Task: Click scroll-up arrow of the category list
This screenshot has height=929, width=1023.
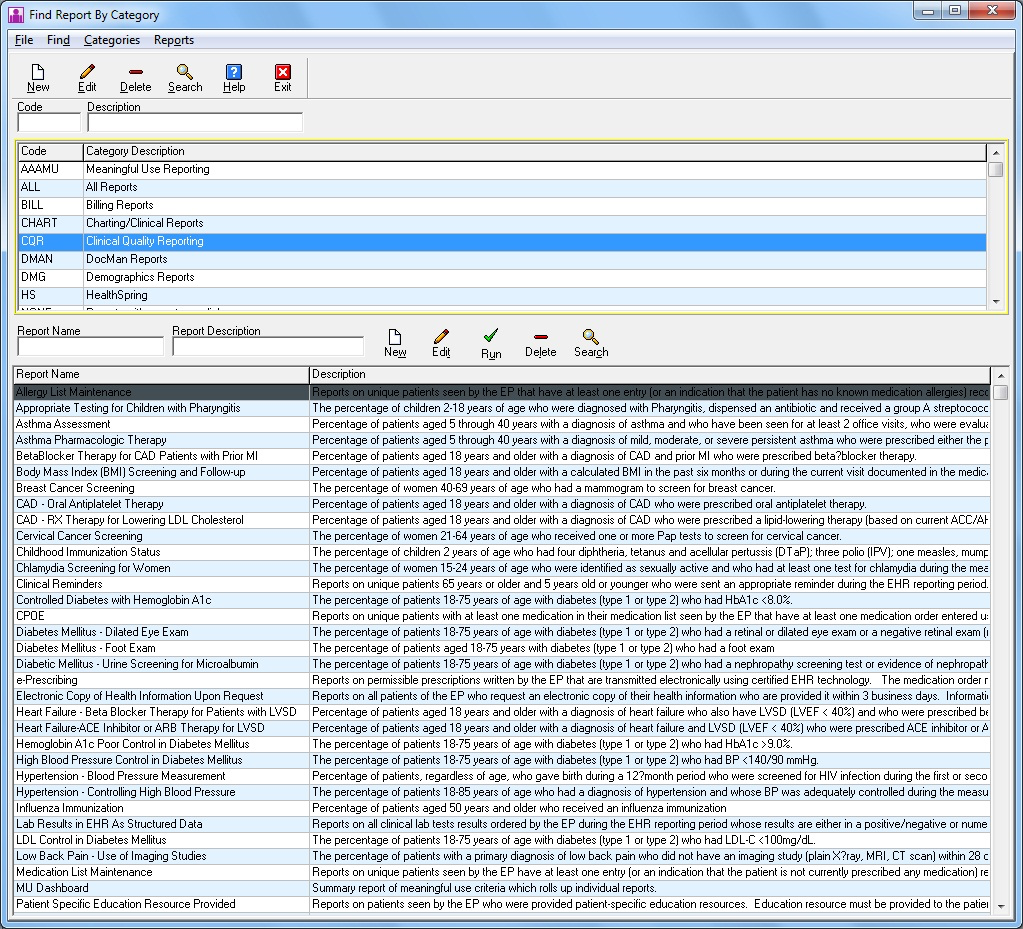Action: (996, 153)
